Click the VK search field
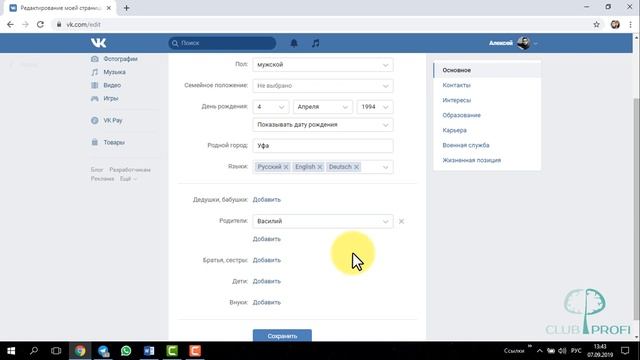 [222, 43]
